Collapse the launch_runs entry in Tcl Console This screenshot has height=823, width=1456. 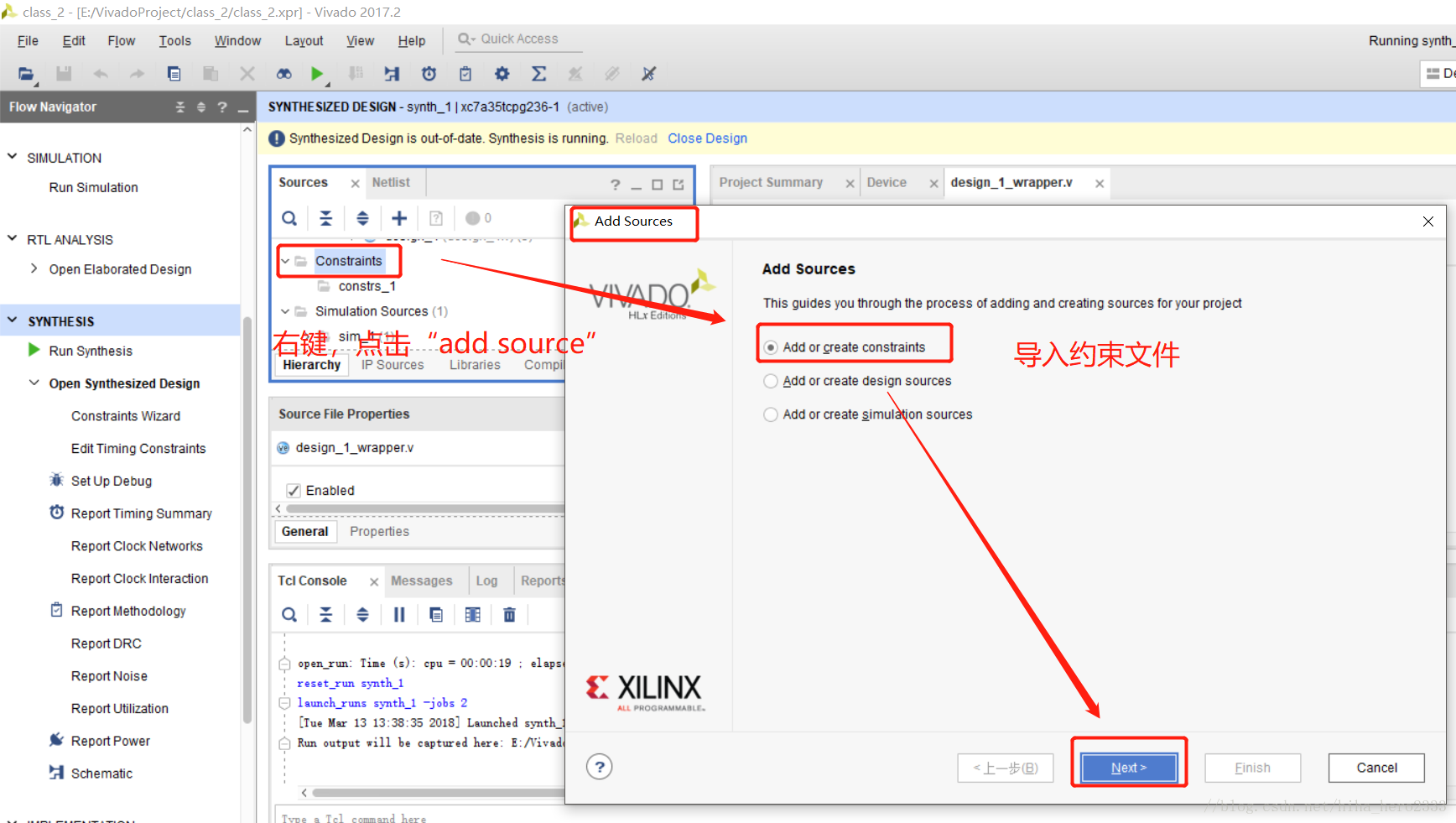(284, 703)
